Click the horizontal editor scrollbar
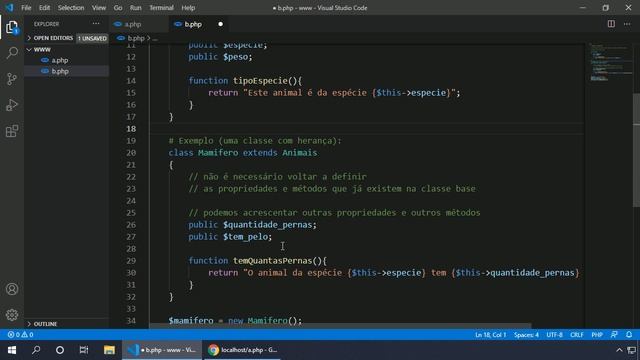The width and height of the screenshot is (640, 360). 340,326
